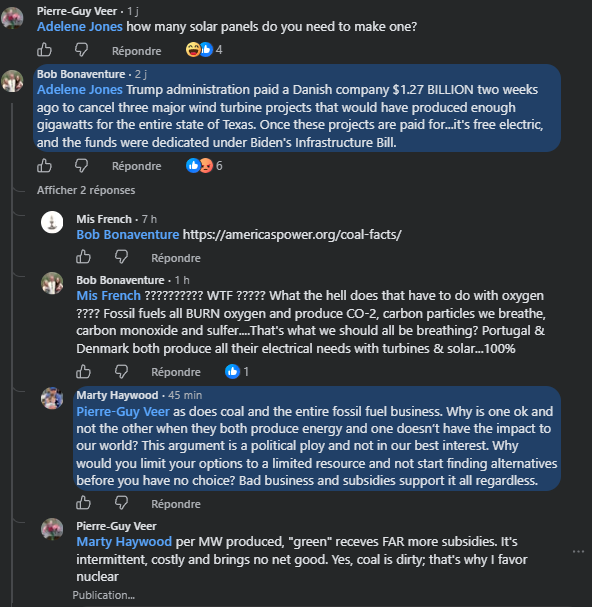Thumbs-down Bob Bonaventure's Danish company comment

(x=81, y=166)
